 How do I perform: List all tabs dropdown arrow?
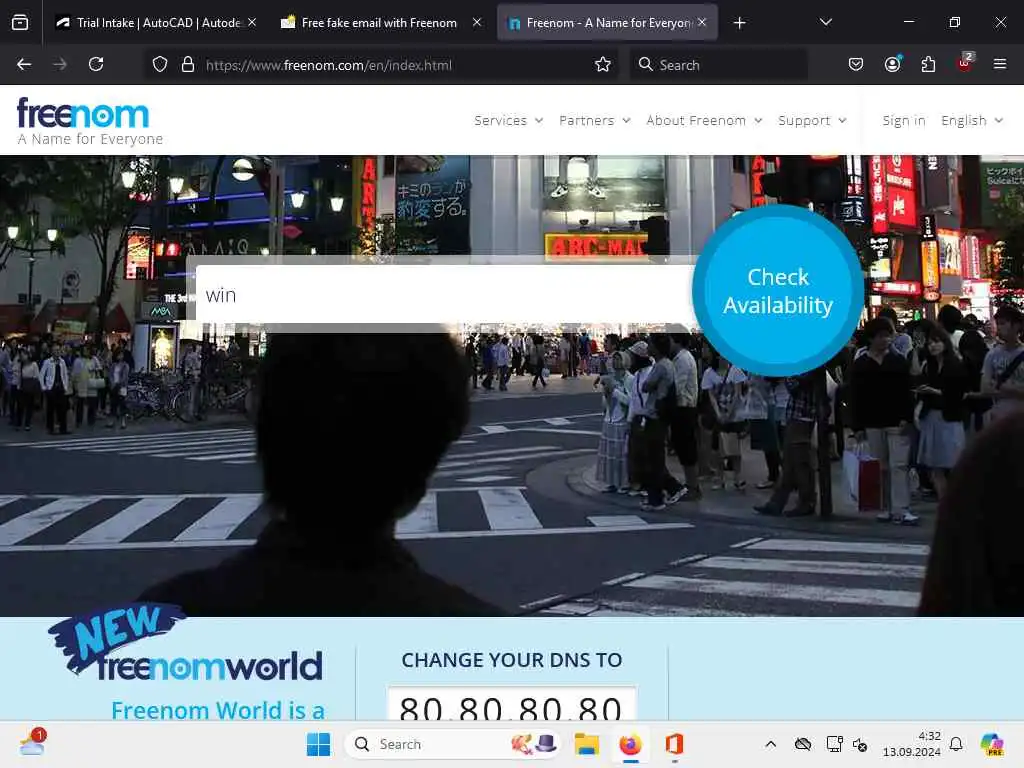[x=826, y=22]
